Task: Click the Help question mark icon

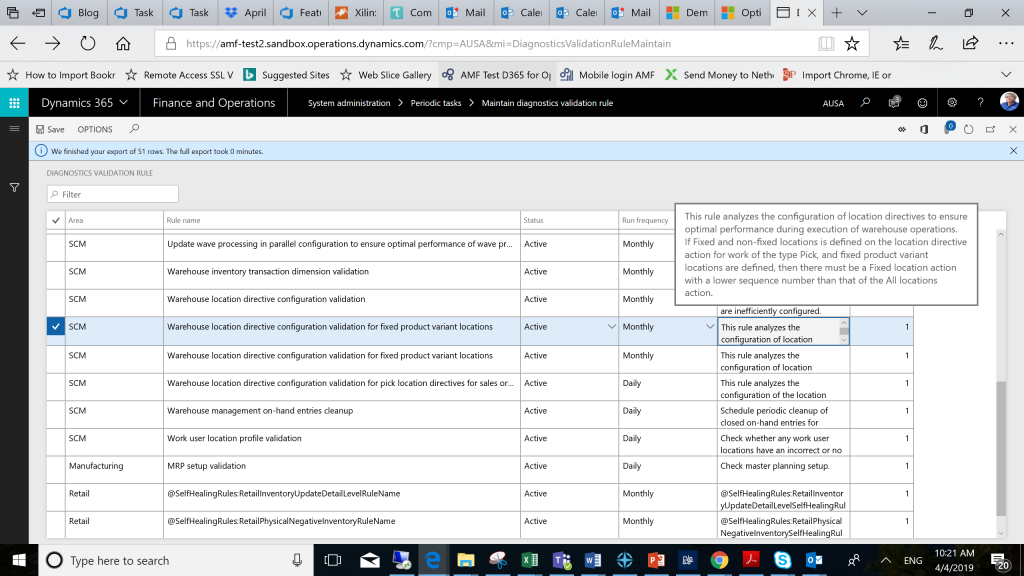Action: pos(980,103)
